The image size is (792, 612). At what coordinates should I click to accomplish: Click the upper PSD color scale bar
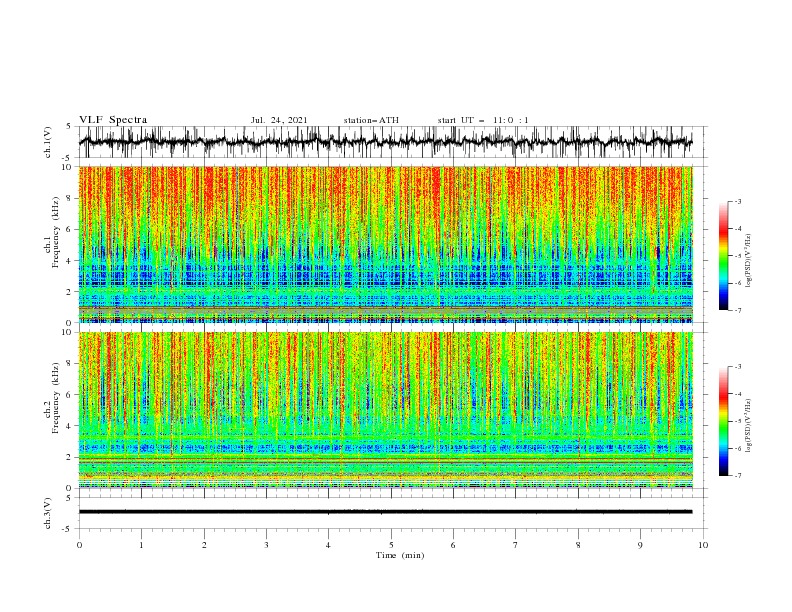(x=723, y=256)
